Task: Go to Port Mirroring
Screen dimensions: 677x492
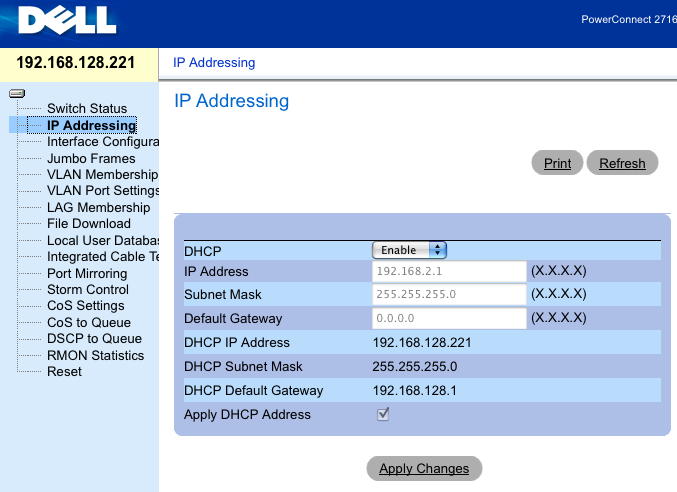Action: point(87,274)
